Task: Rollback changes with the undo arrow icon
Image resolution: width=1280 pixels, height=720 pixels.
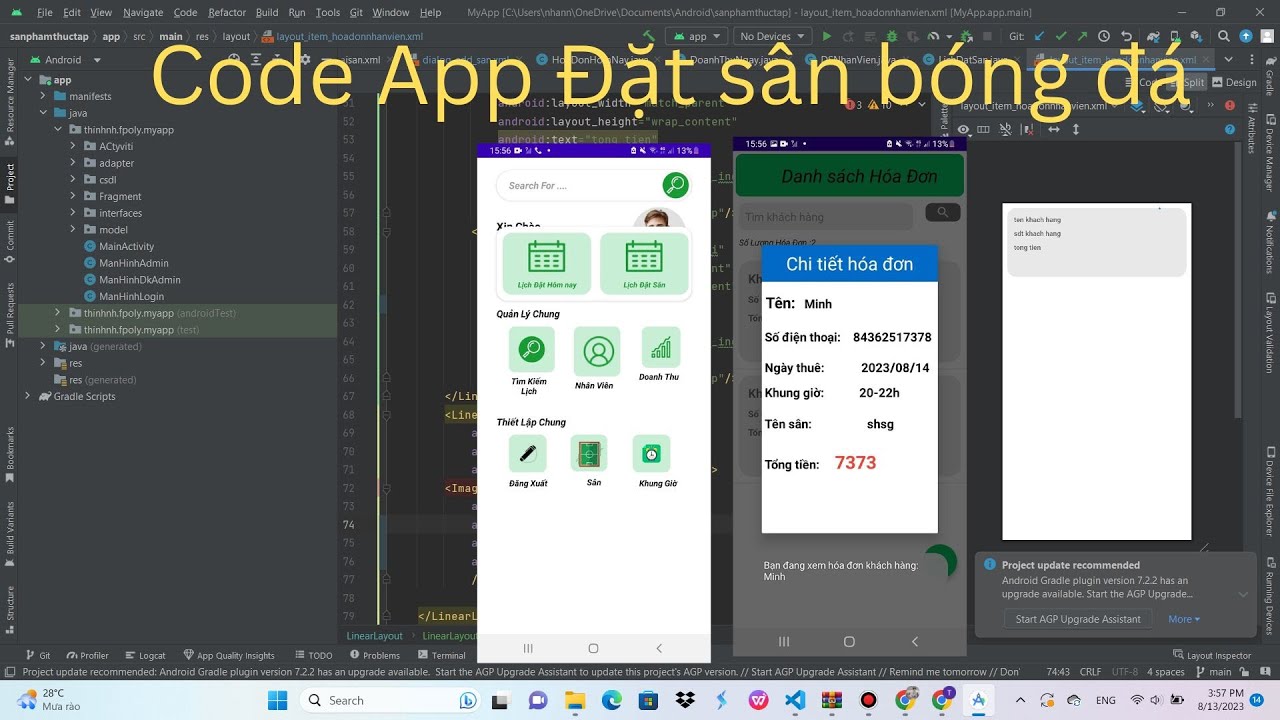Action: point(1126,36)
